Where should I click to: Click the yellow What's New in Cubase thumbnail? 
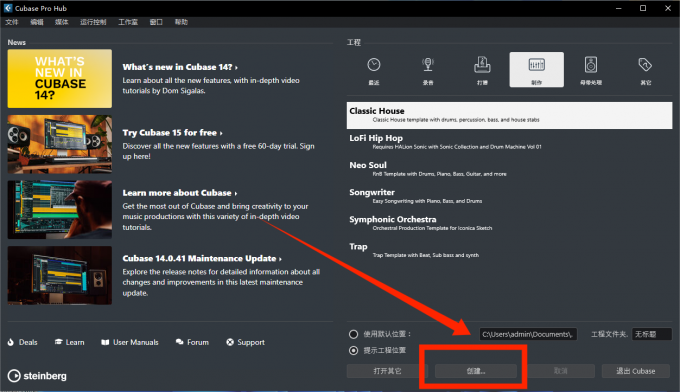click(x=59, y=78)
